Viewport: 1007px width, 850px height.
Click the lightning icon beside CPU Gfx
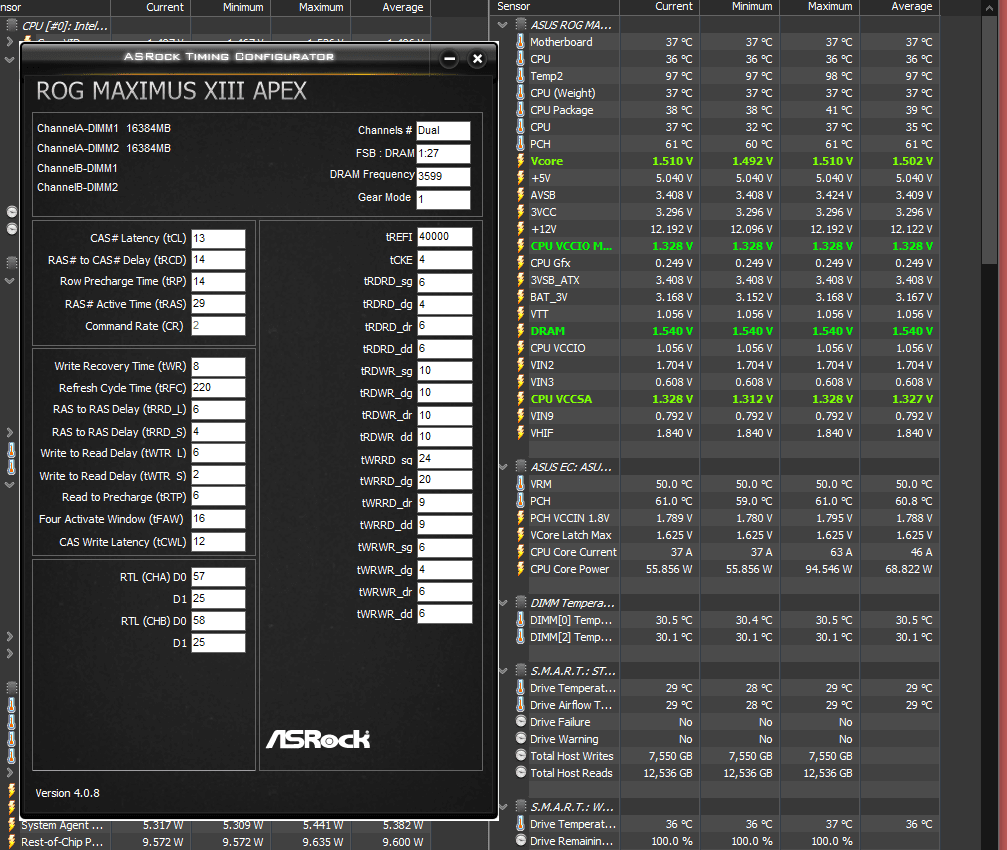pyautogui.click(x=520, y=263)
